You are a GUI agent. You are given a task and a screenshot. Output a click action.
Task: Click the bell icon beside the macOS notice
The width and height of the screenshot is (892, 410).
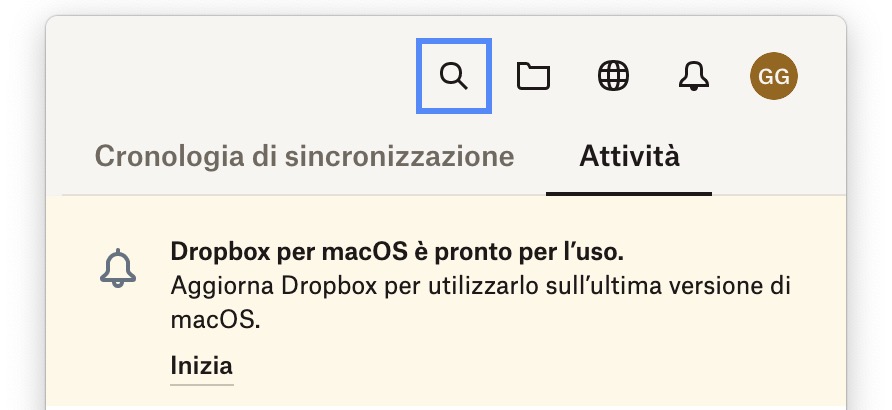[x=118, y=268]
